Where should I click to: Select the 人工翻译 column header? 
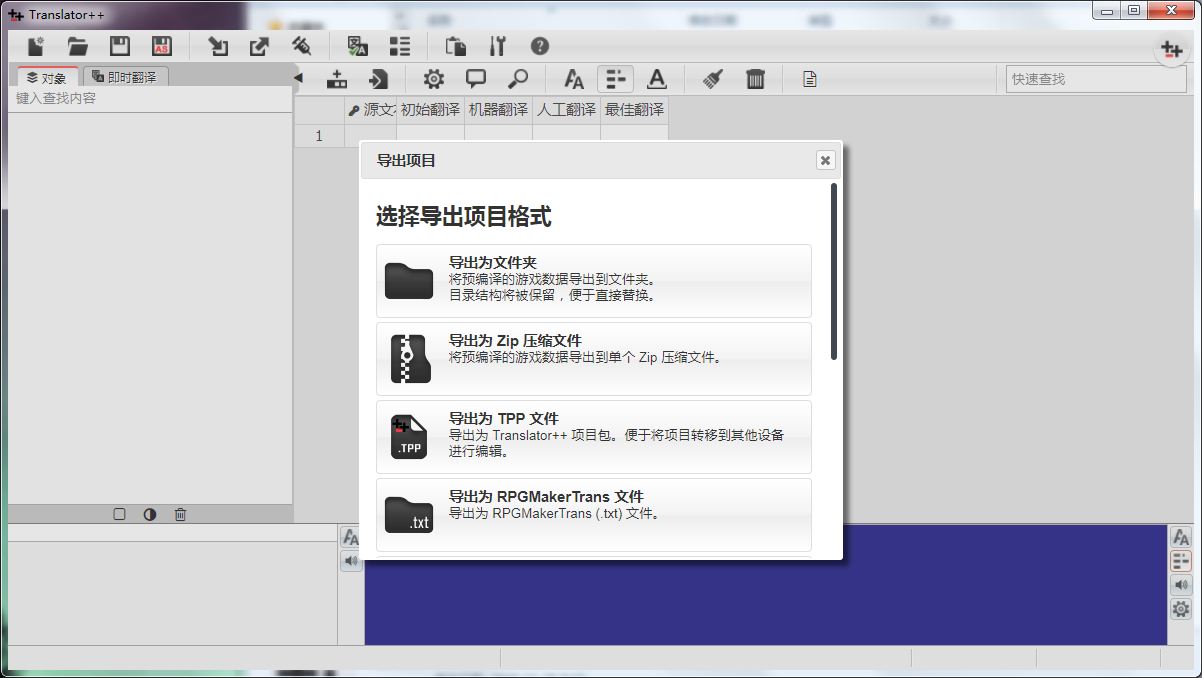point(566,110)
